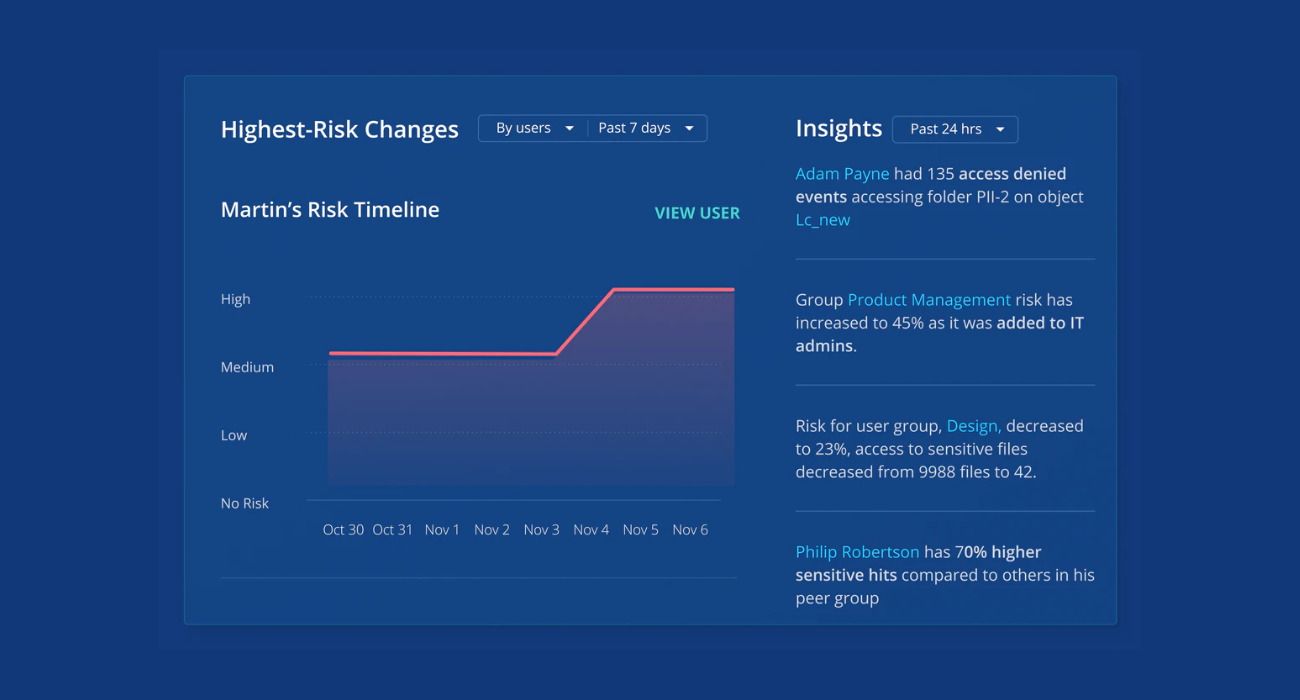Click the Past 7 days caret arrow
This screenshot has width=1300, height=700.
(x=689, y=128)
